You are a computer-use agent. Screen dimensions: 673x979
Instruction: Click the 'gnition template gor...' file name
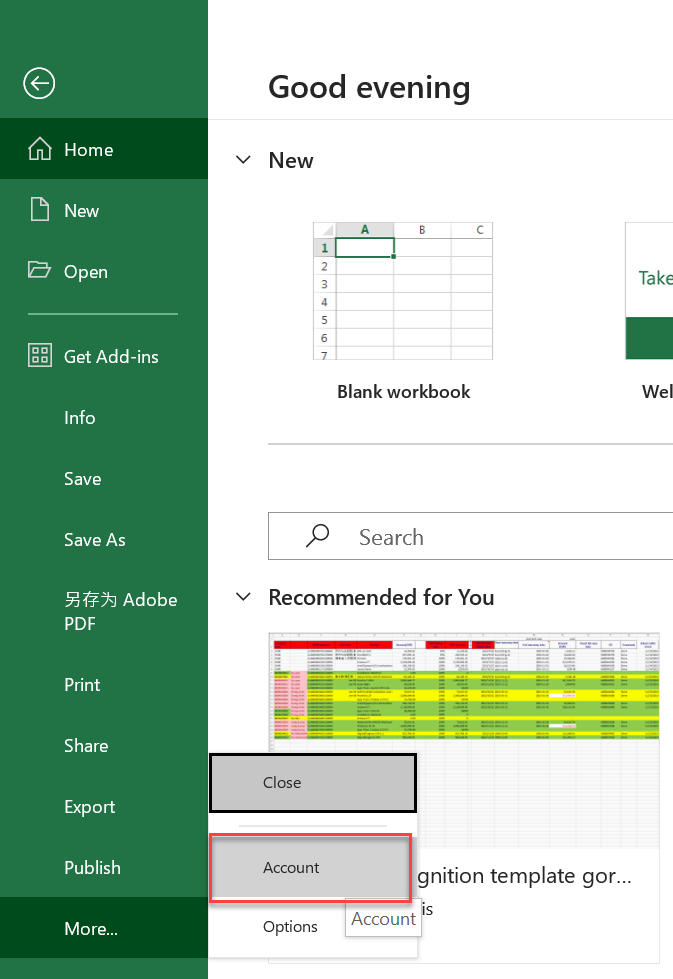click(524, 877)
